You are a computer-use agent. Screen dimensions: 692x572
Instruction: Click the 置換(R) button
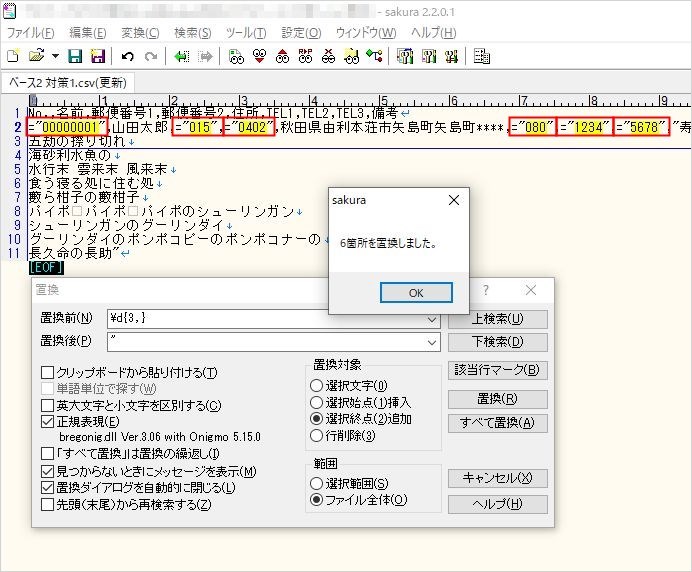click(x=498, y=399)
